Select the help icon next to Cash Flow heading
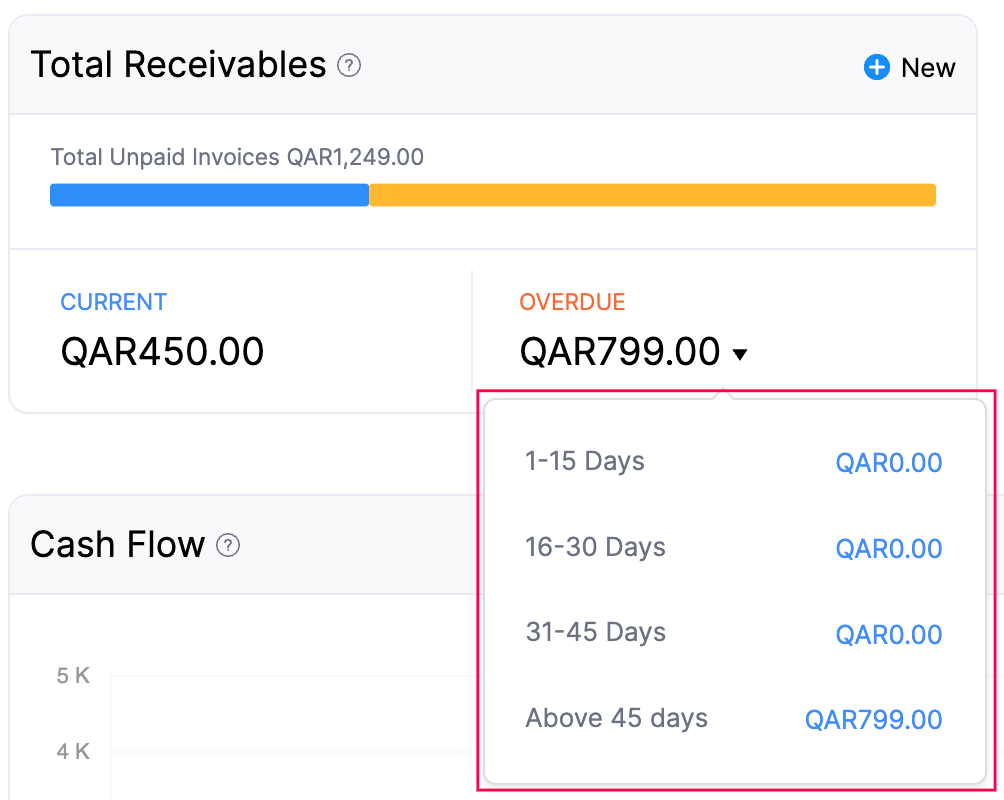 (x=229, y=546)
